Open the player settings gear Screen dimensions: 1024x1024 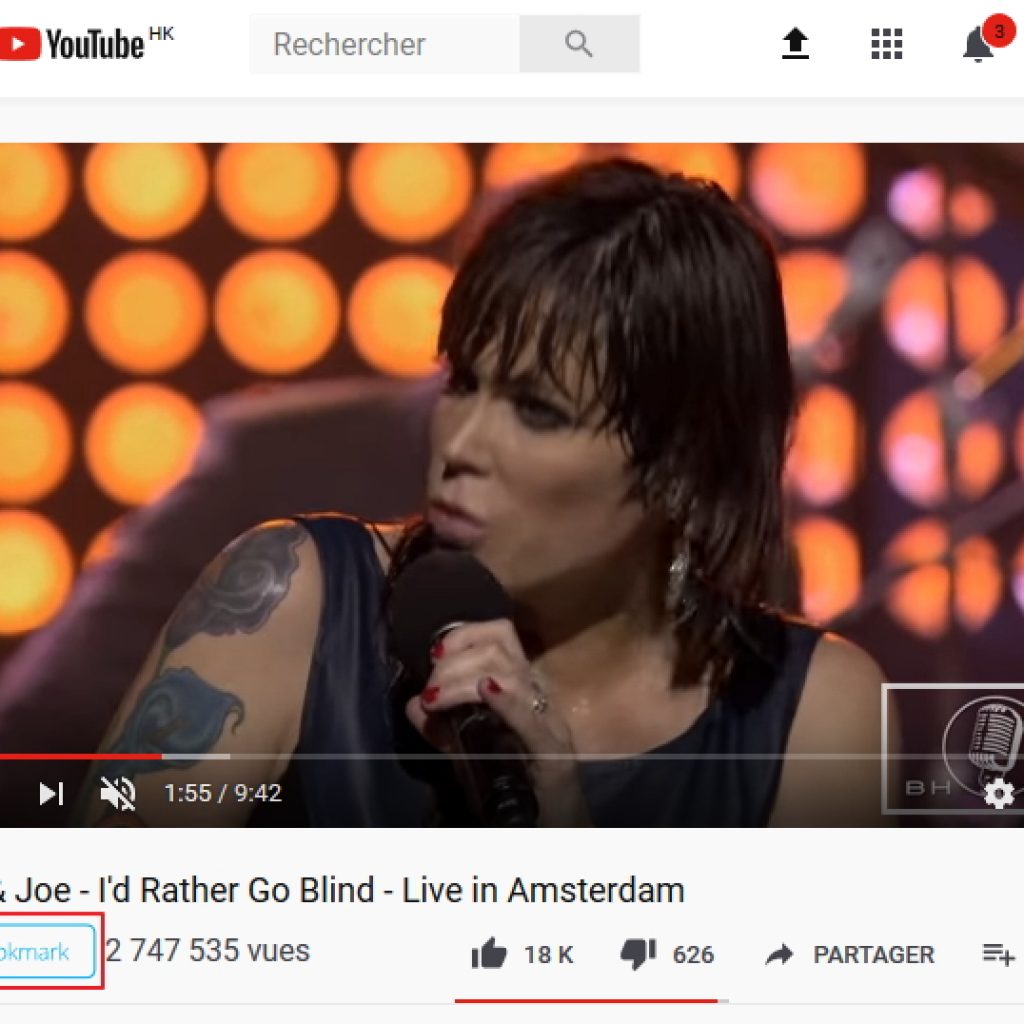(x=999, y=794)
